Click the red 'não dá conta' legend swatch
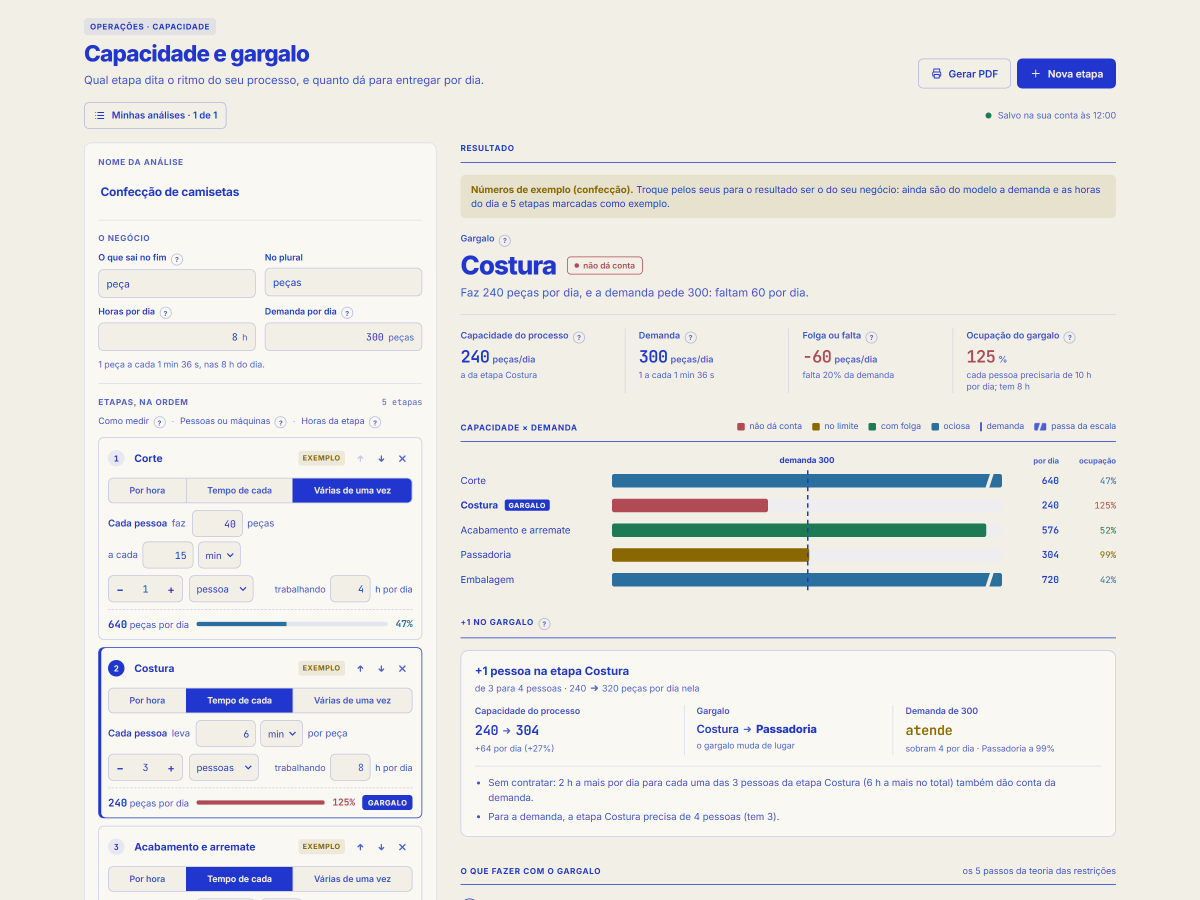 741,427
